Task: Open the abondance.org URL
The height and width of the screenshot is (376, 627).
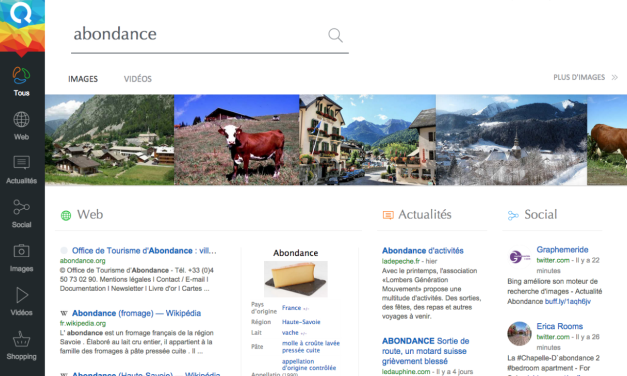Action: (83, 261)
